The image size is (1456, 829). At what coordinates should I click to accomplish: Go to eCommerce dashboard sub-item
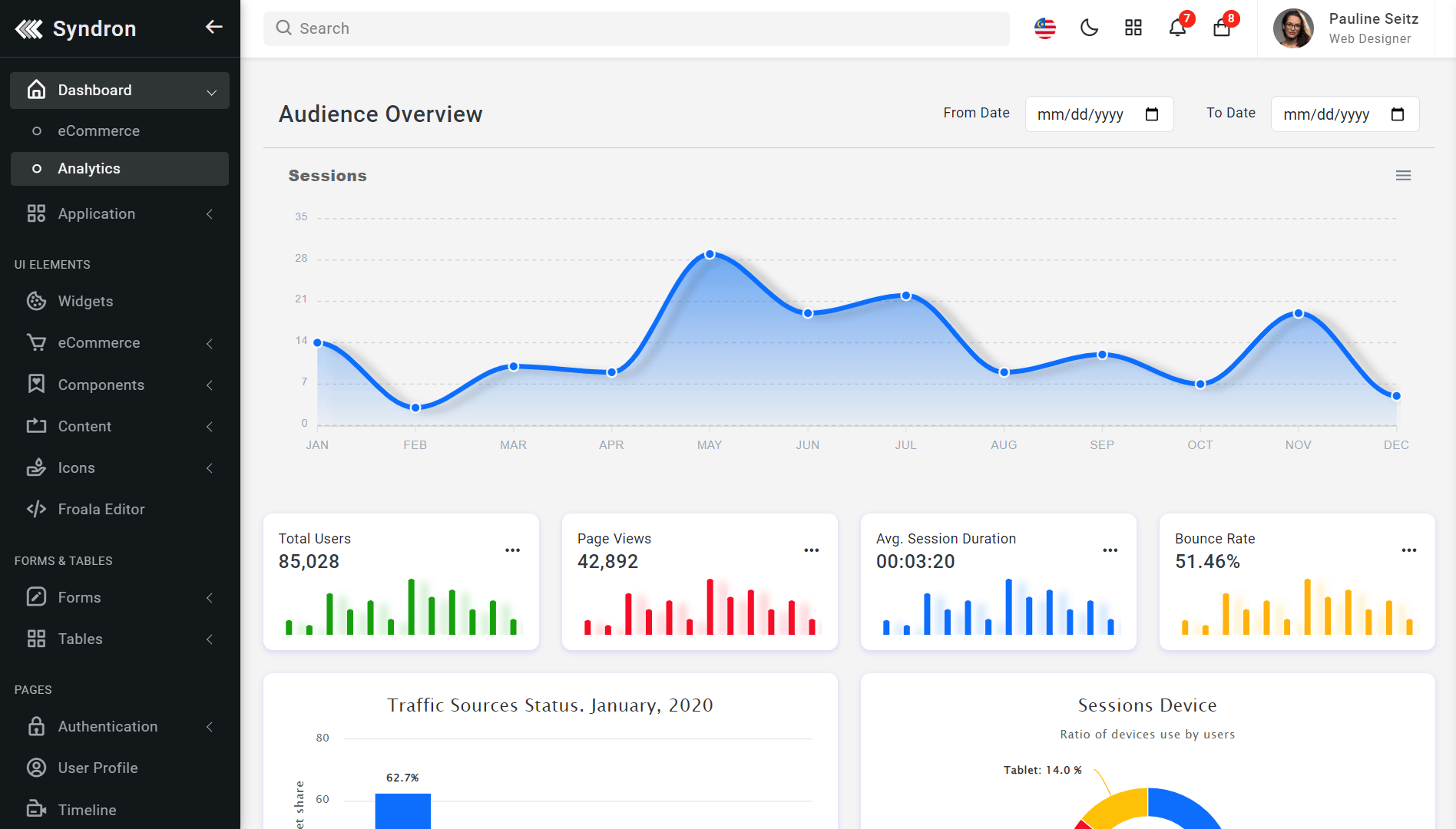pos(98,131)
